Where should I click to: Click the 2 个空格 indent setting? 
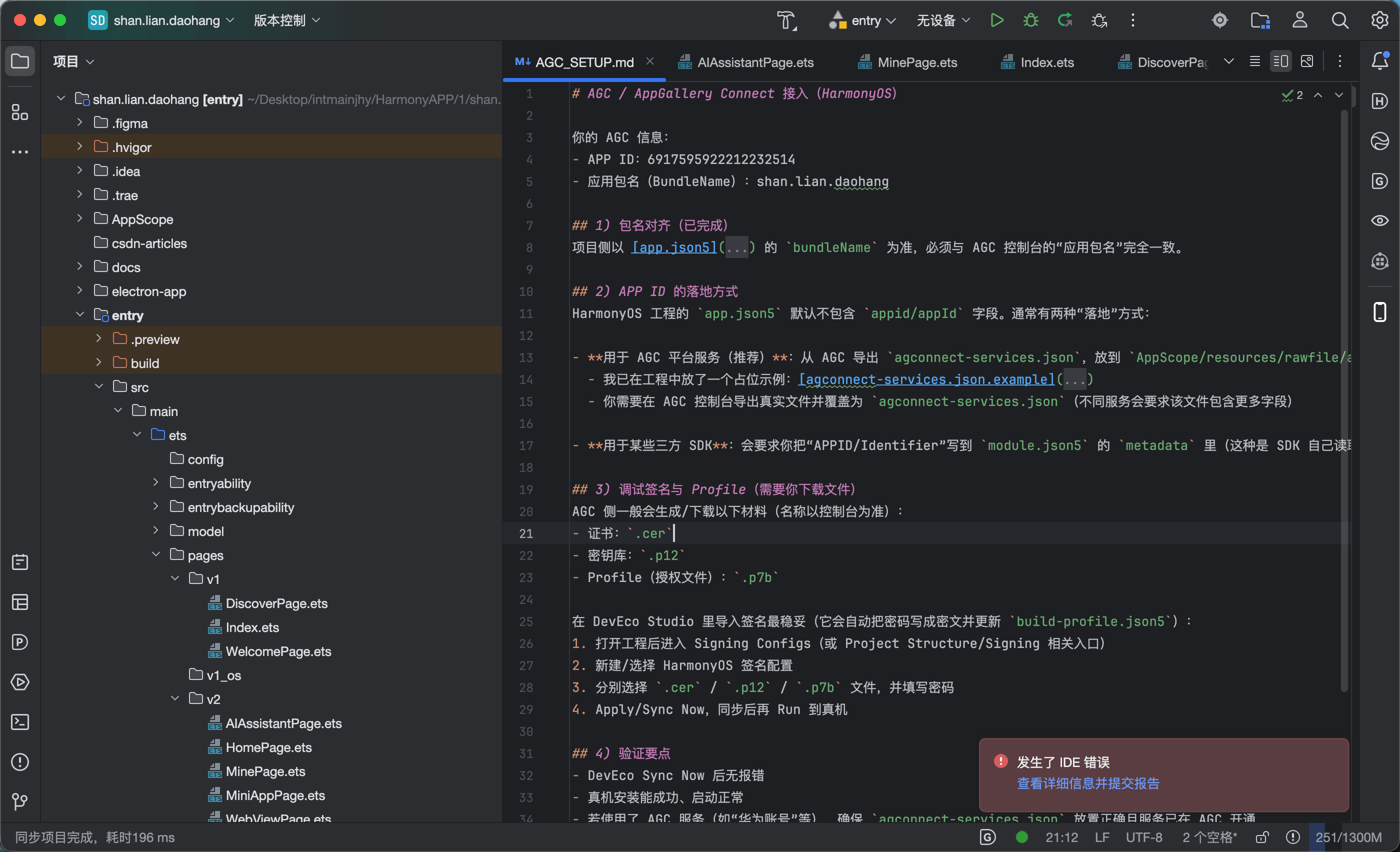(x=1209, y=837)
